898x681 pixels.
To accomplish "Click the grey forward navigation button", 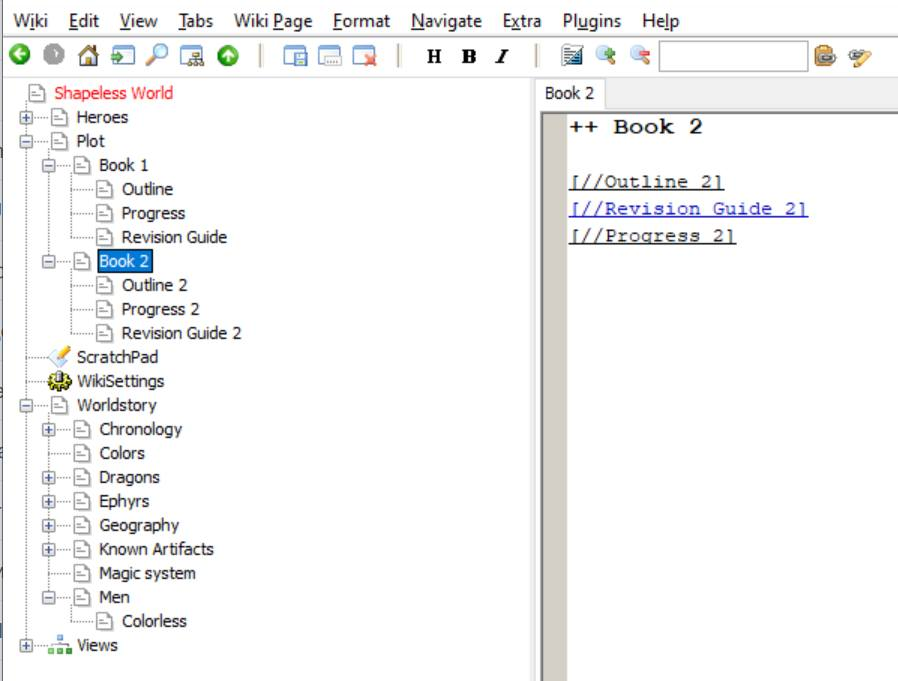I will tap(54, 55).
